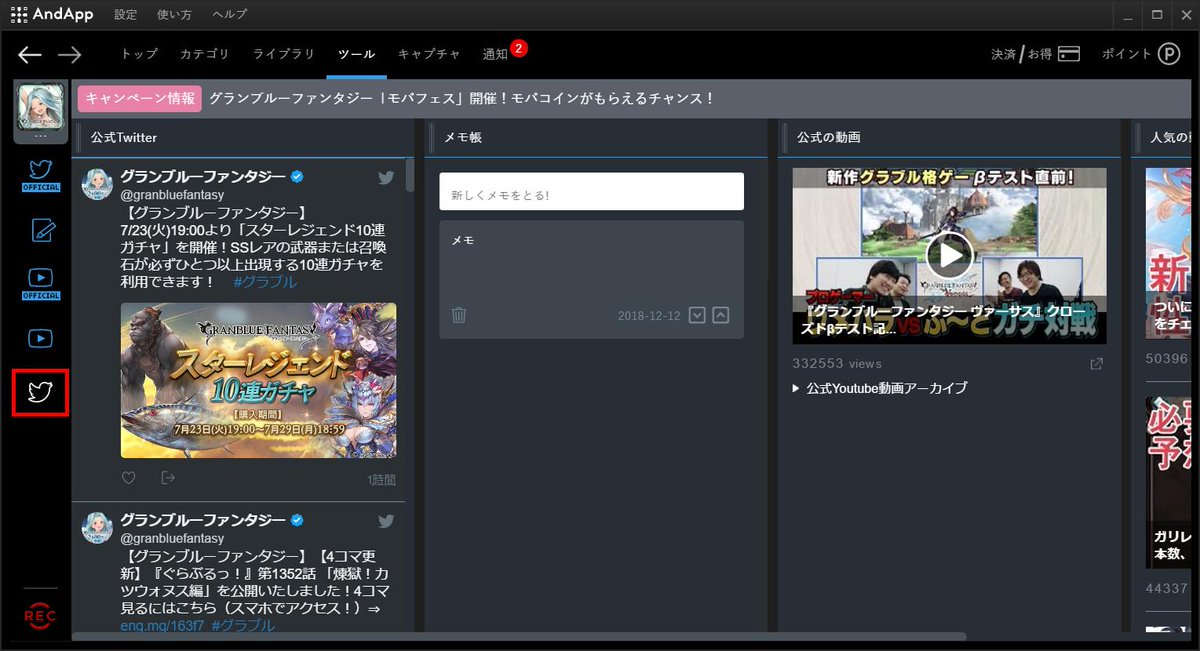Click the 332553 views text
The height and width of the screenshot is (651, 1200).
click(x=837, y=364)
